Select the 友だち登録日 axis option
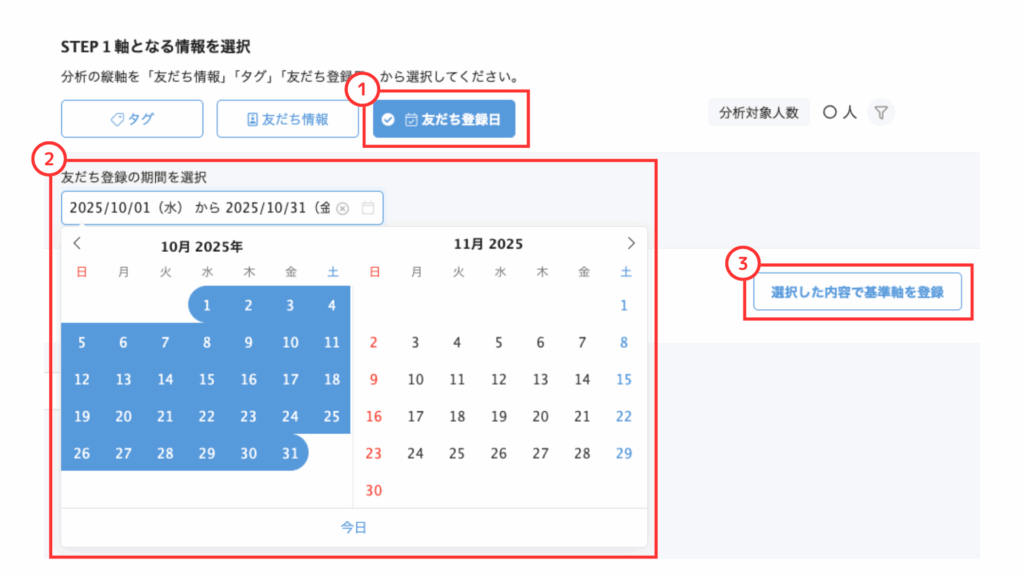The height and width of the screenshot is (576, 1024). pyautogui.click(x=444, y=118)
